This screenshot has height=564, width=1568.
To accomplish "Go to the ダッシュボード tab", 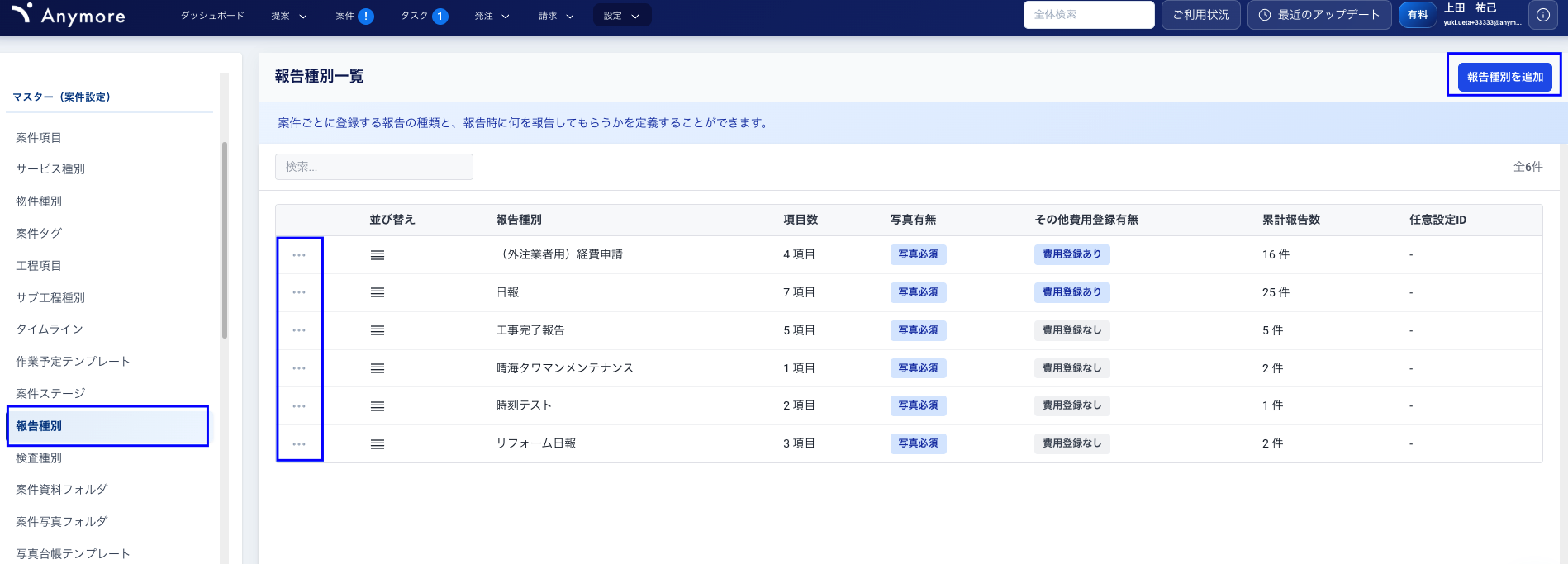I will tap(212, 16).
